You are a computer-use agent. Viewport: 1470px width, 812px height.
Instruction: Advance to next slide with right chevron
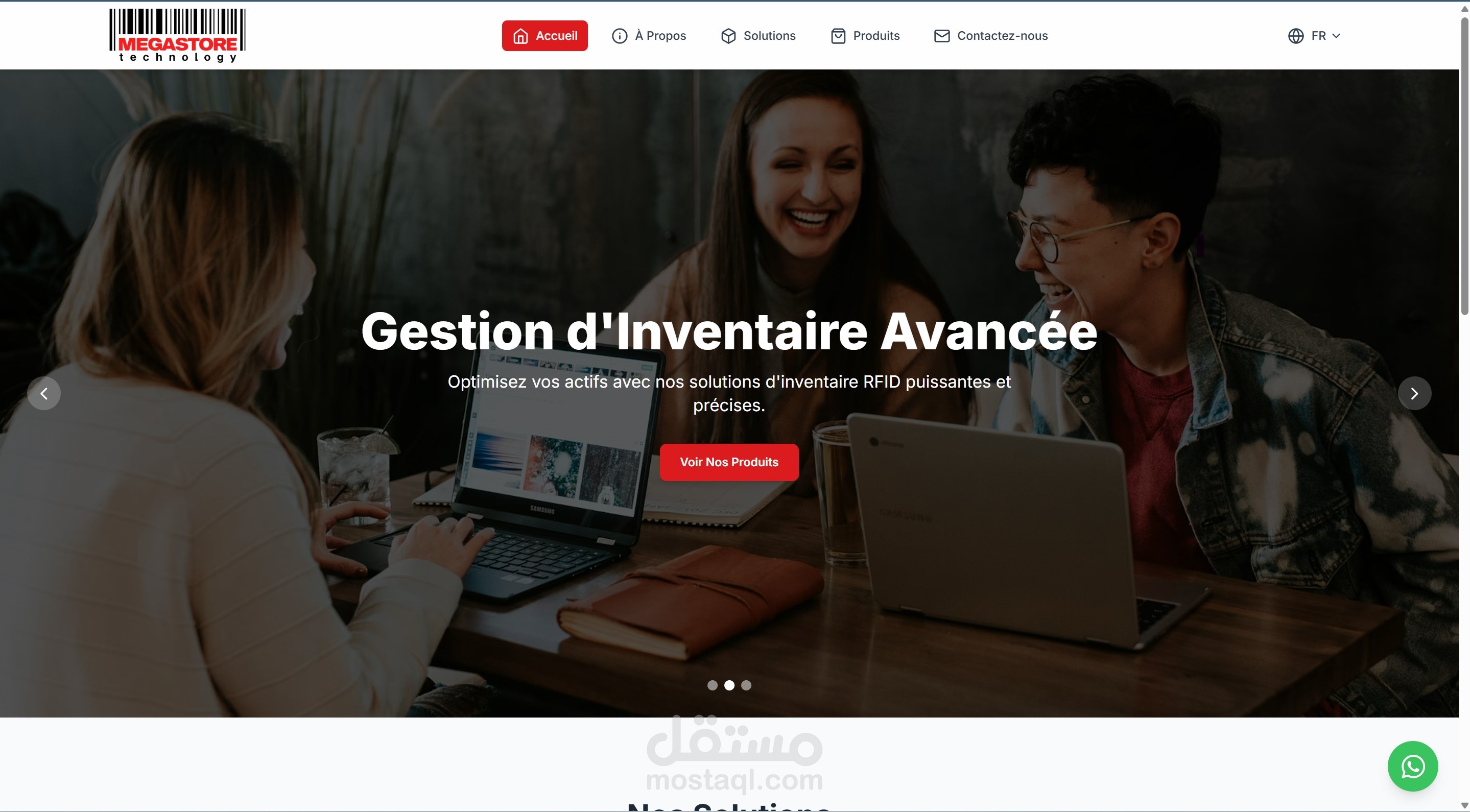point(1414,393)
